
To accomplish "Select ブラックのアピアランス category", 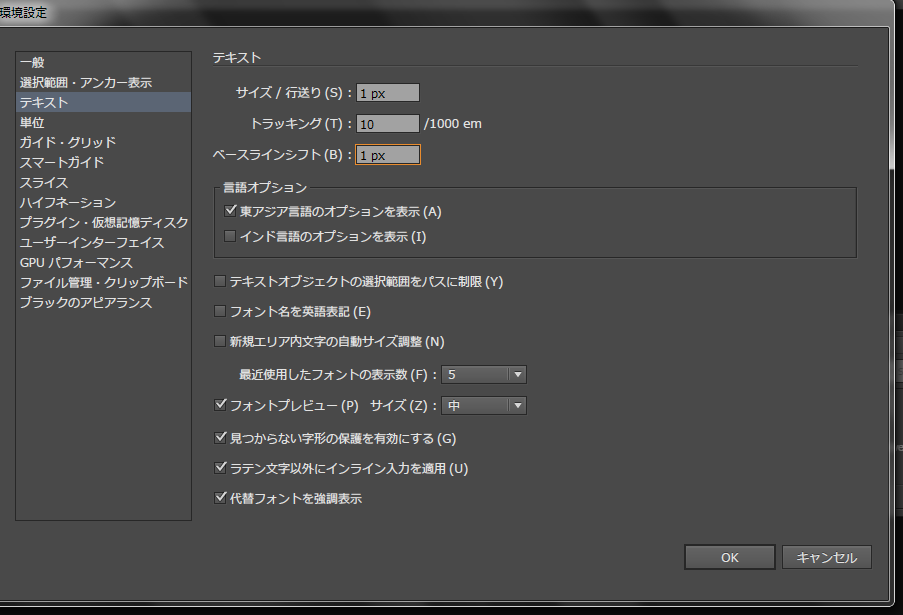I will pyautogui.click(x=104, y=302).
